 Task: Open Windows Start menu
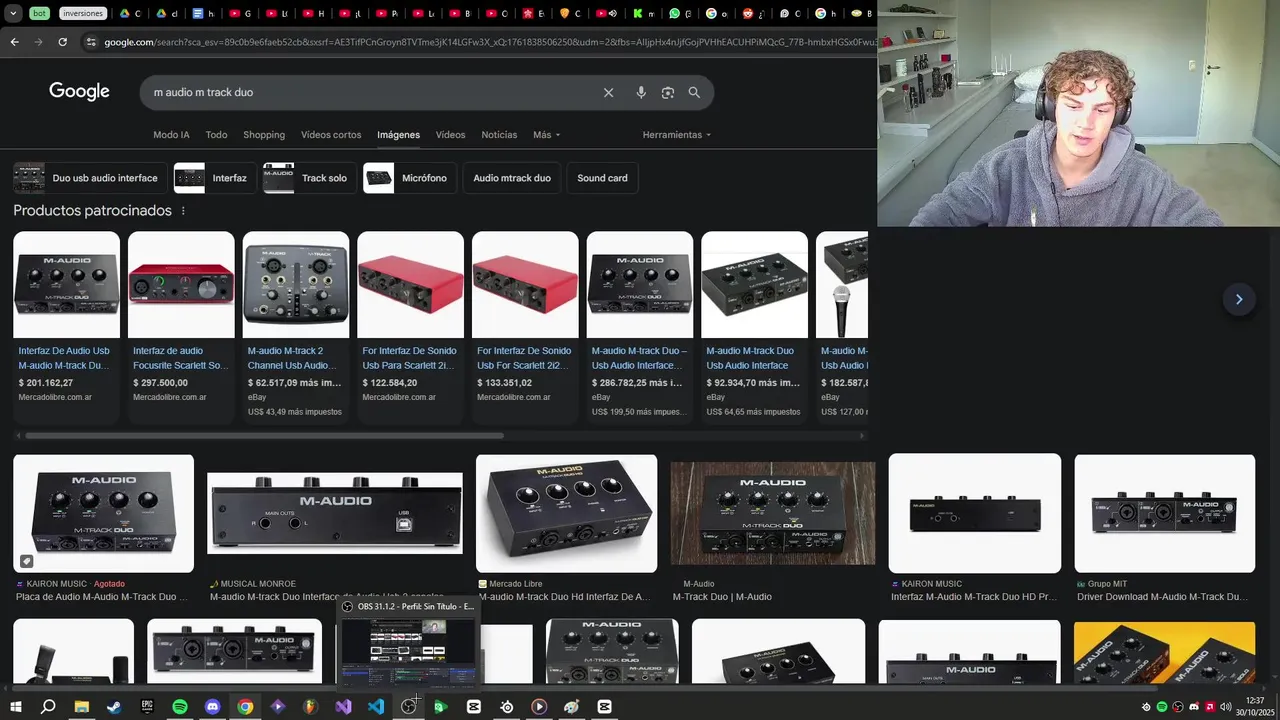[x=15, y=706]
